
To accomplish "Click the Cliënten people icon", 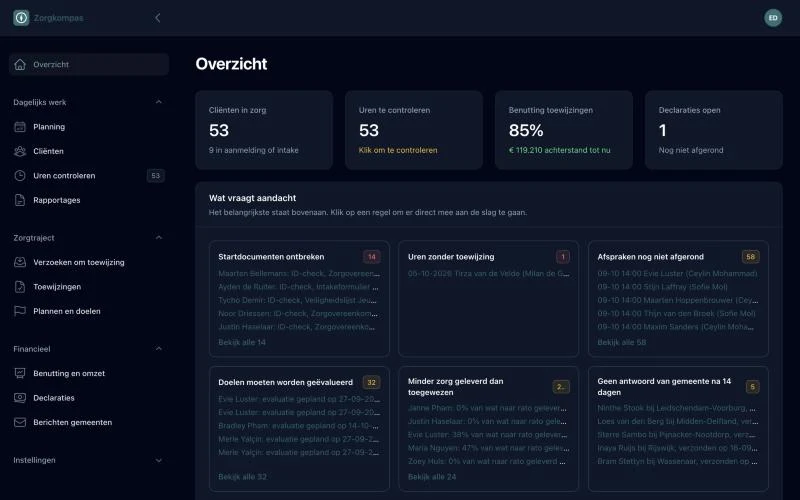I will [20, 151].
